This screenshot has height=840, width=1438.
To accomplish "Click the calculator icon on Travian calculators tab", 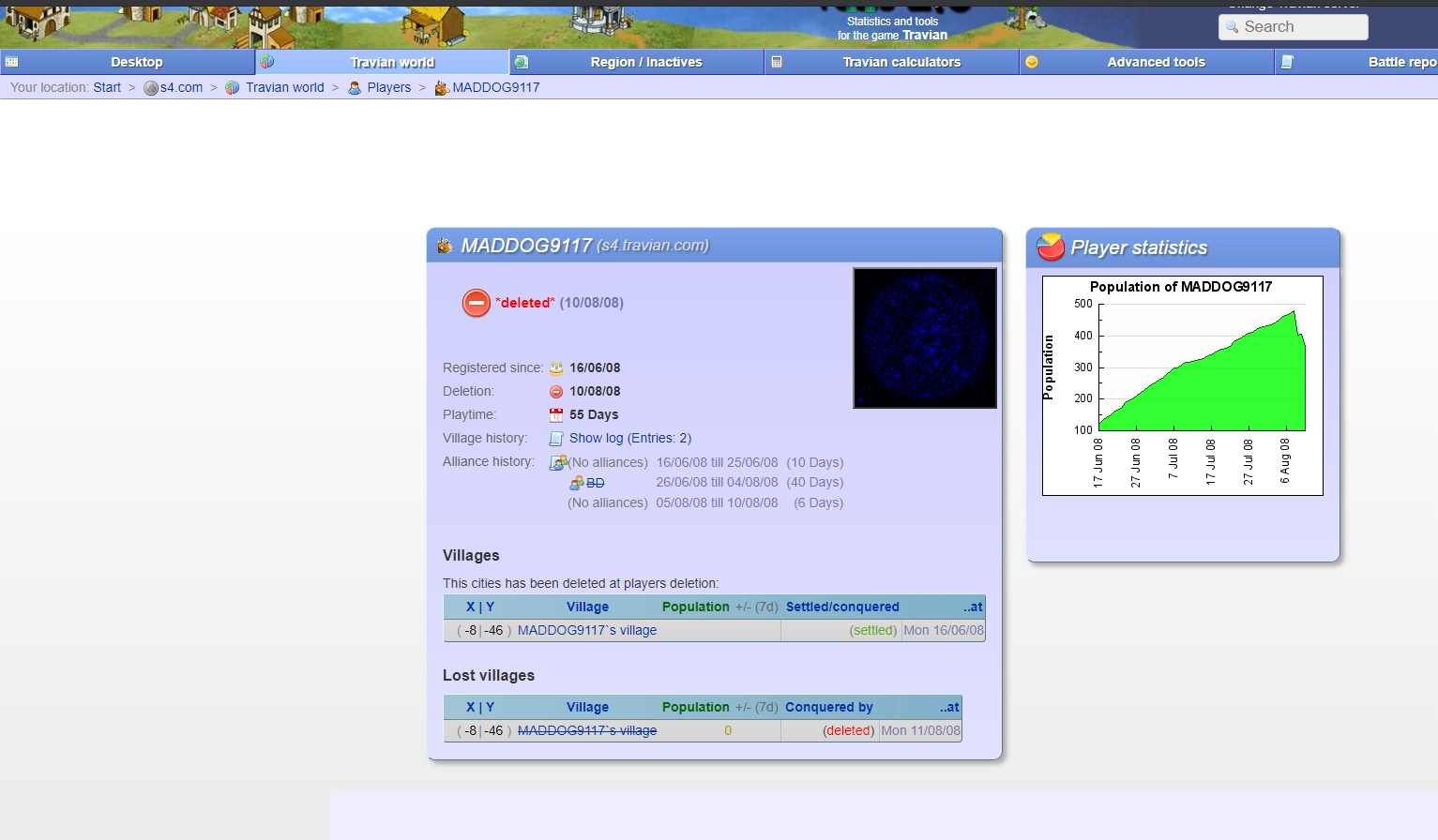I will (777, 62).
